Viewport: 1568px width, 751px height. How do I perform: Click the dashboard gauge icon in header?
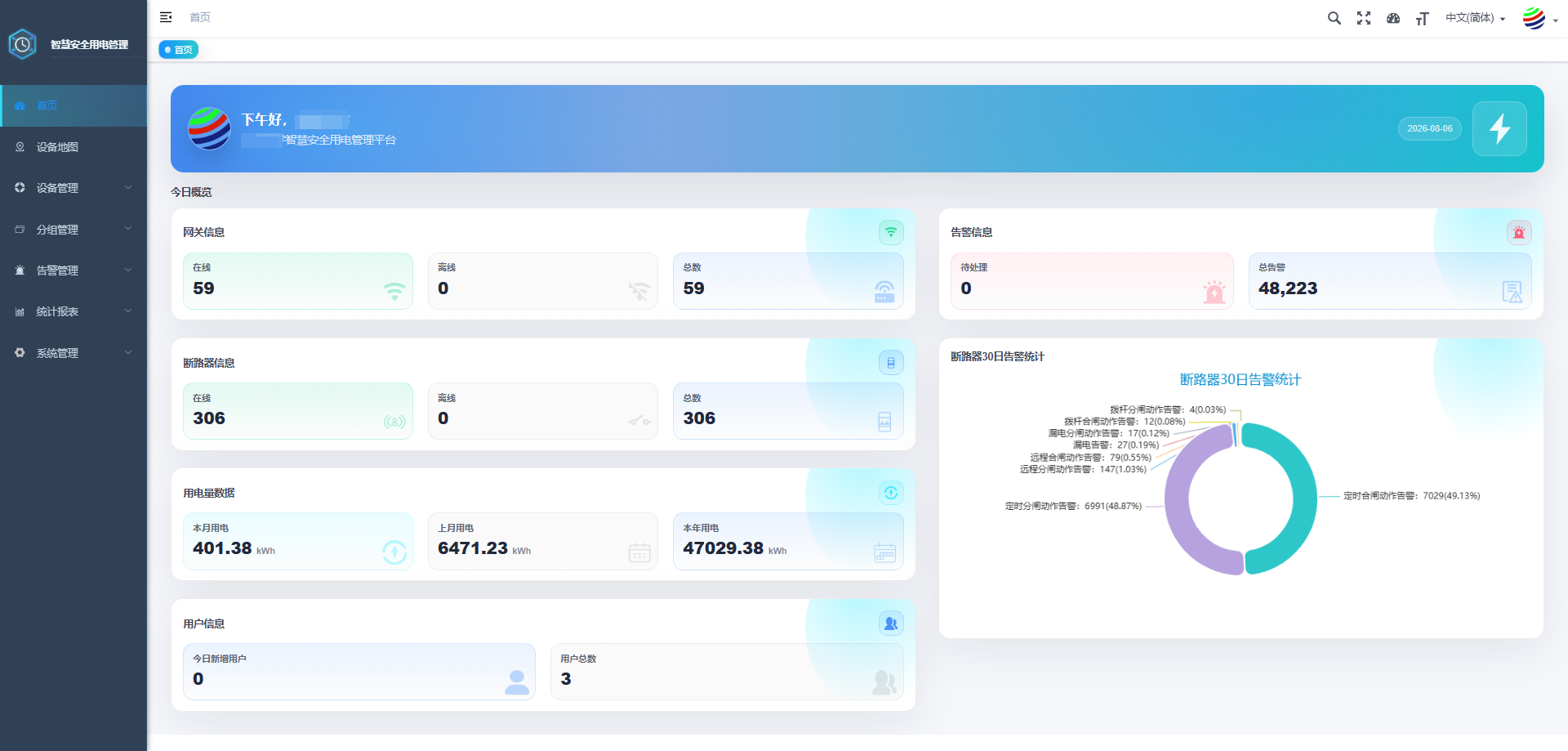pos(1393,18)
